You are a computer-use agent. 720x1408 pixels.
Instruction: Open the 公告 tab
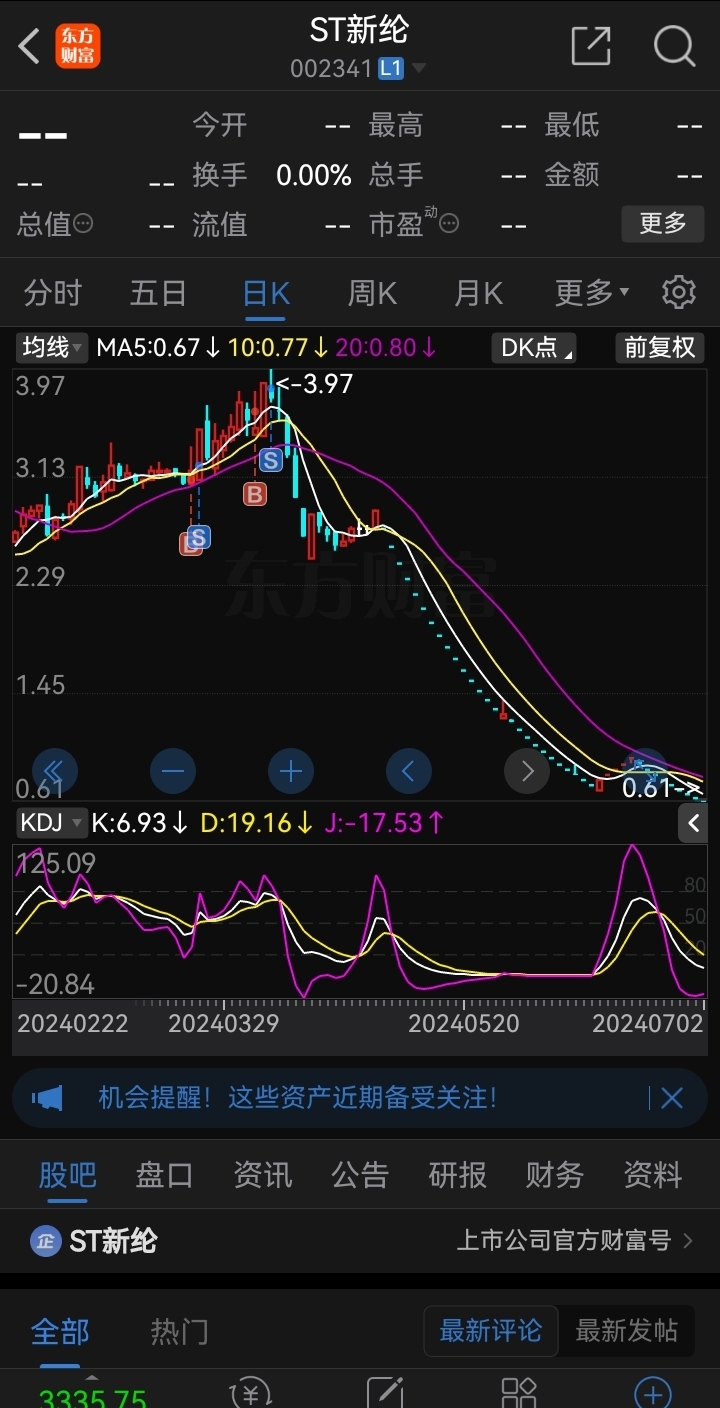360,1174
